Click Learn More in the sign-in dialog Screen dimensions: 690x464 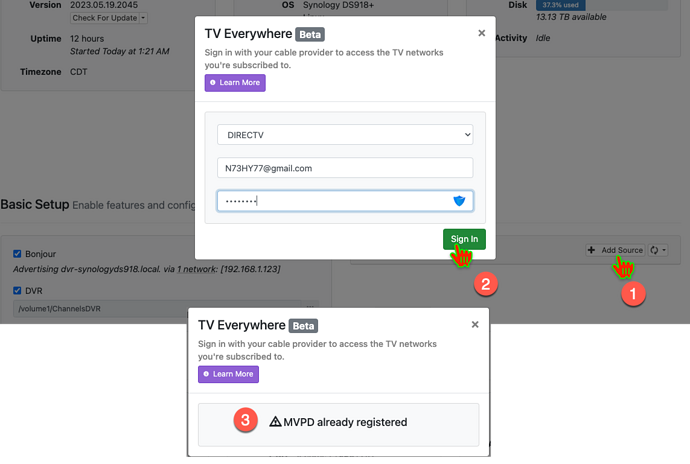click(235, 83)
